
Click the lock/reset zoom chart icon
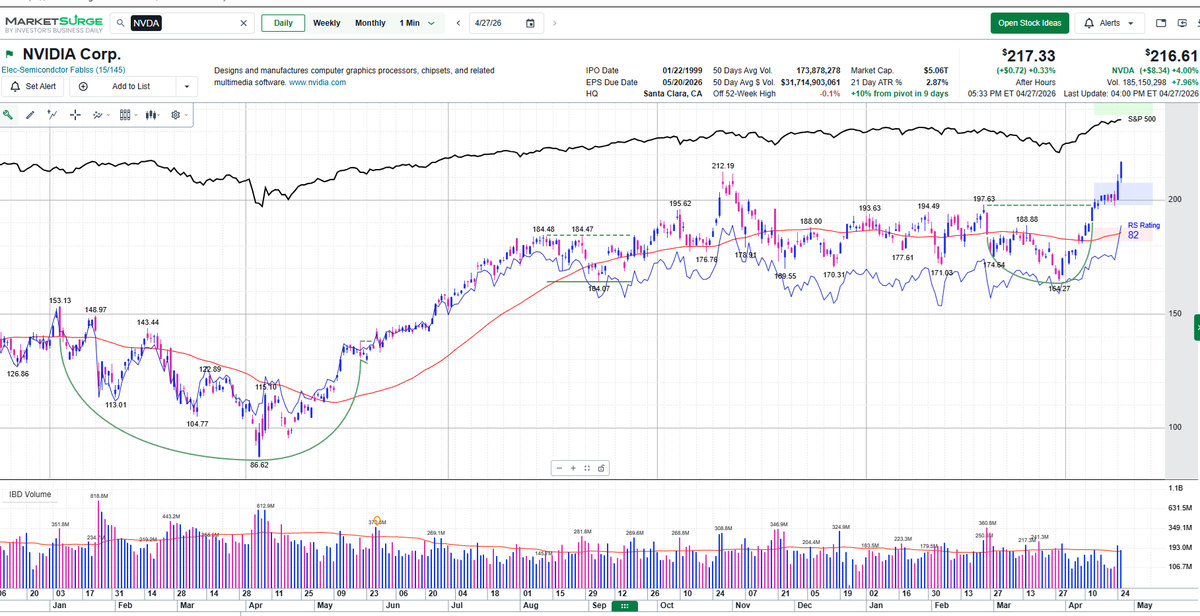600,468
